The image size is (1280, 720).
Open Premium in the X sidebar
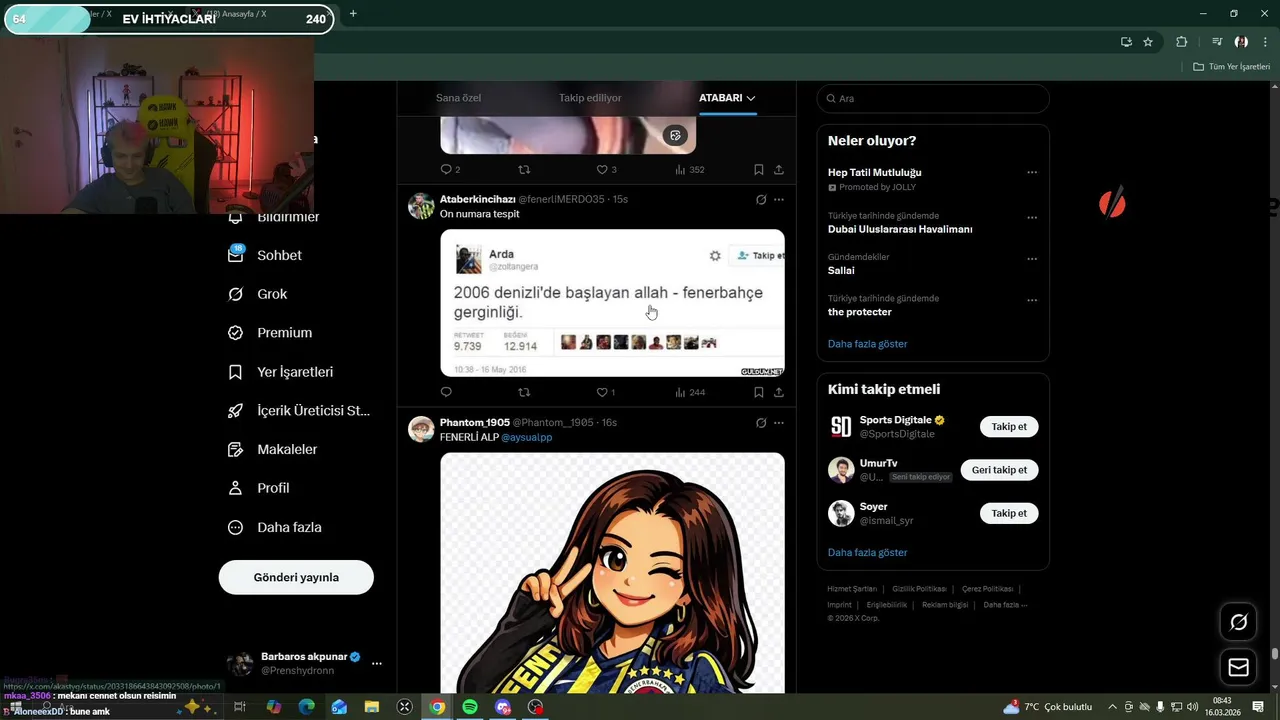[x=270, y=333]
